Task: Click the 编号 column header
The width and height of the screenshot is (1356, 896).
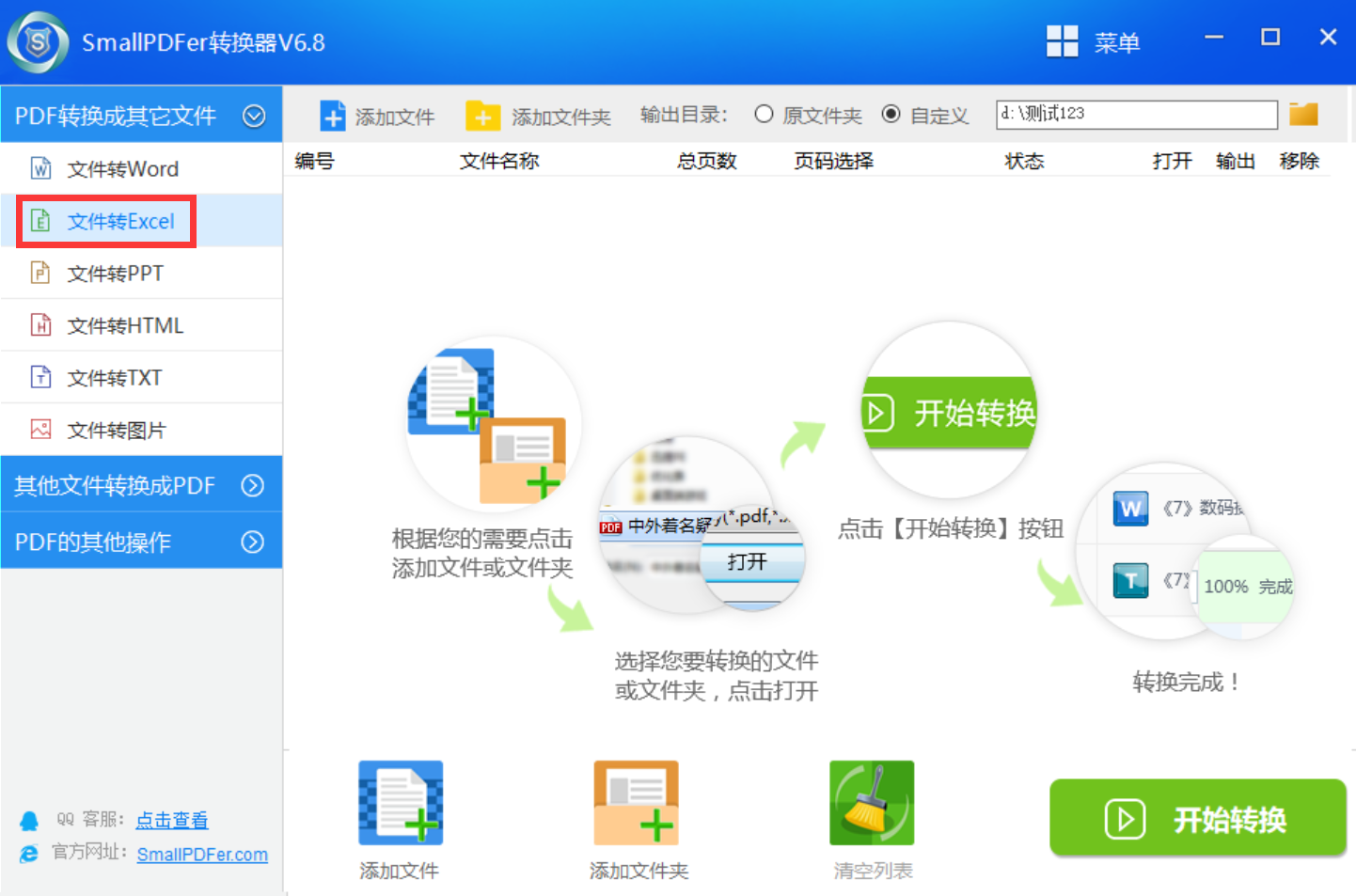Action: pyautogui.click(x=314, y=161)
